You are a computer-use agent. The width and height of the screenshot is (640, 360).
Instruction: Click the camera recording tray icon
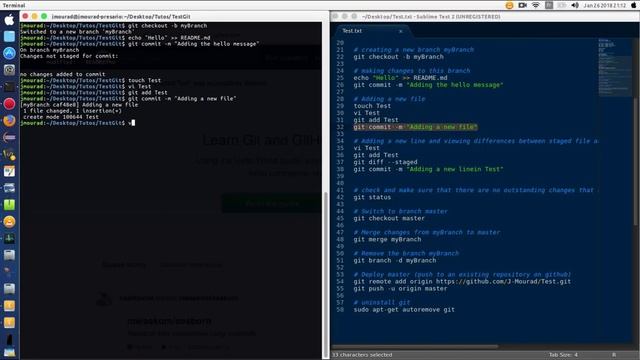coord(522,5)
